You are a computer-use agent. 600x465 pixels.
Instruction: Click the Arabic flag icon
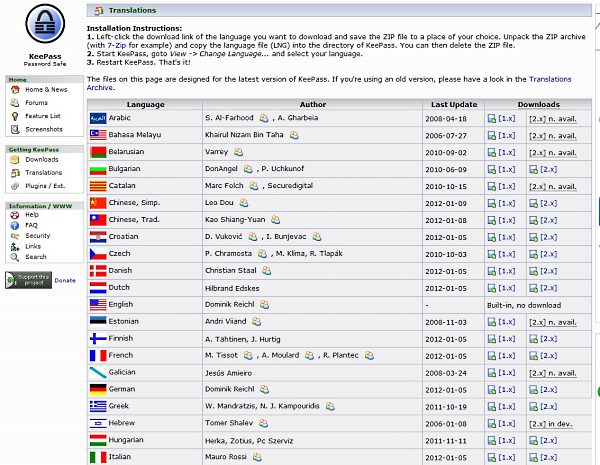coord(98,118)
